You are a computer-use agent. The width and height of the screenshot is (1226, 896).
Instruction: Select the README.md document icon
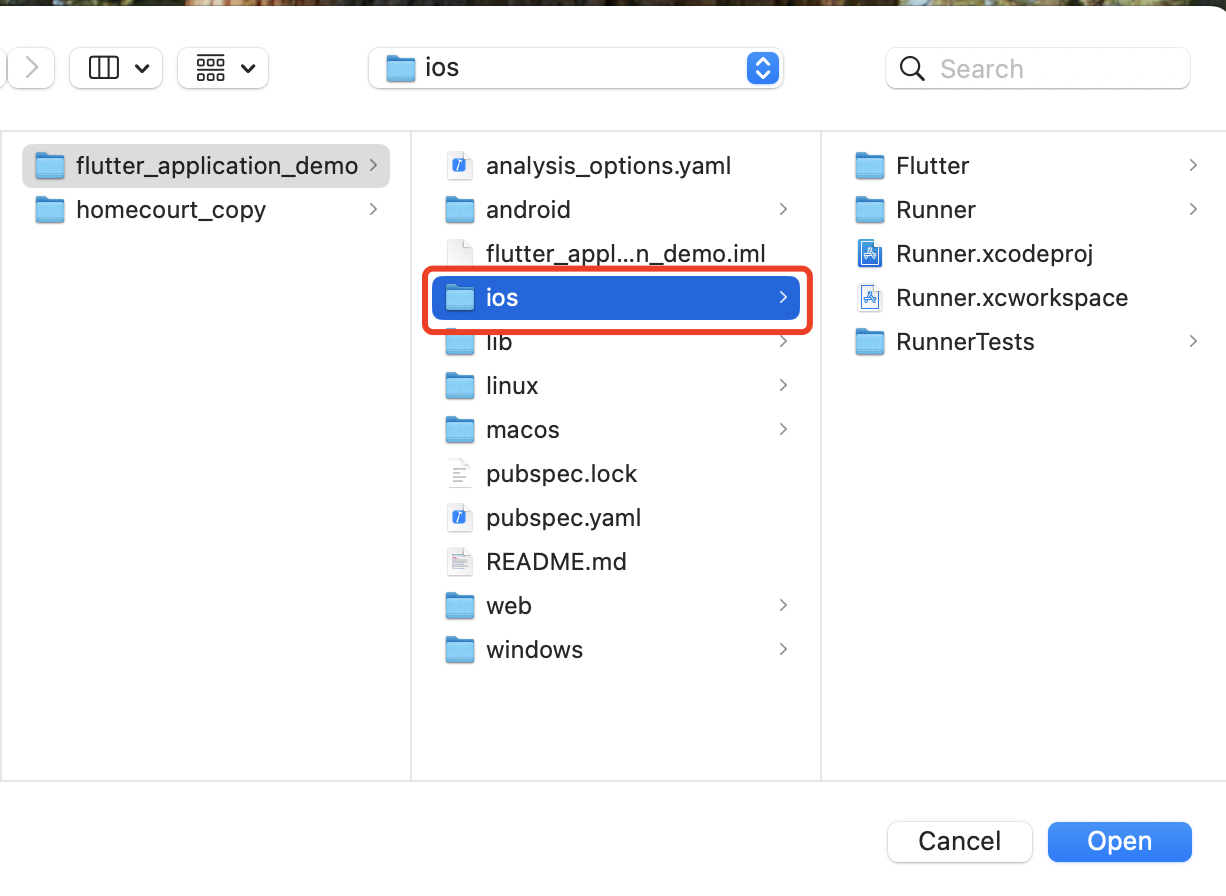(x=459, y=562)
